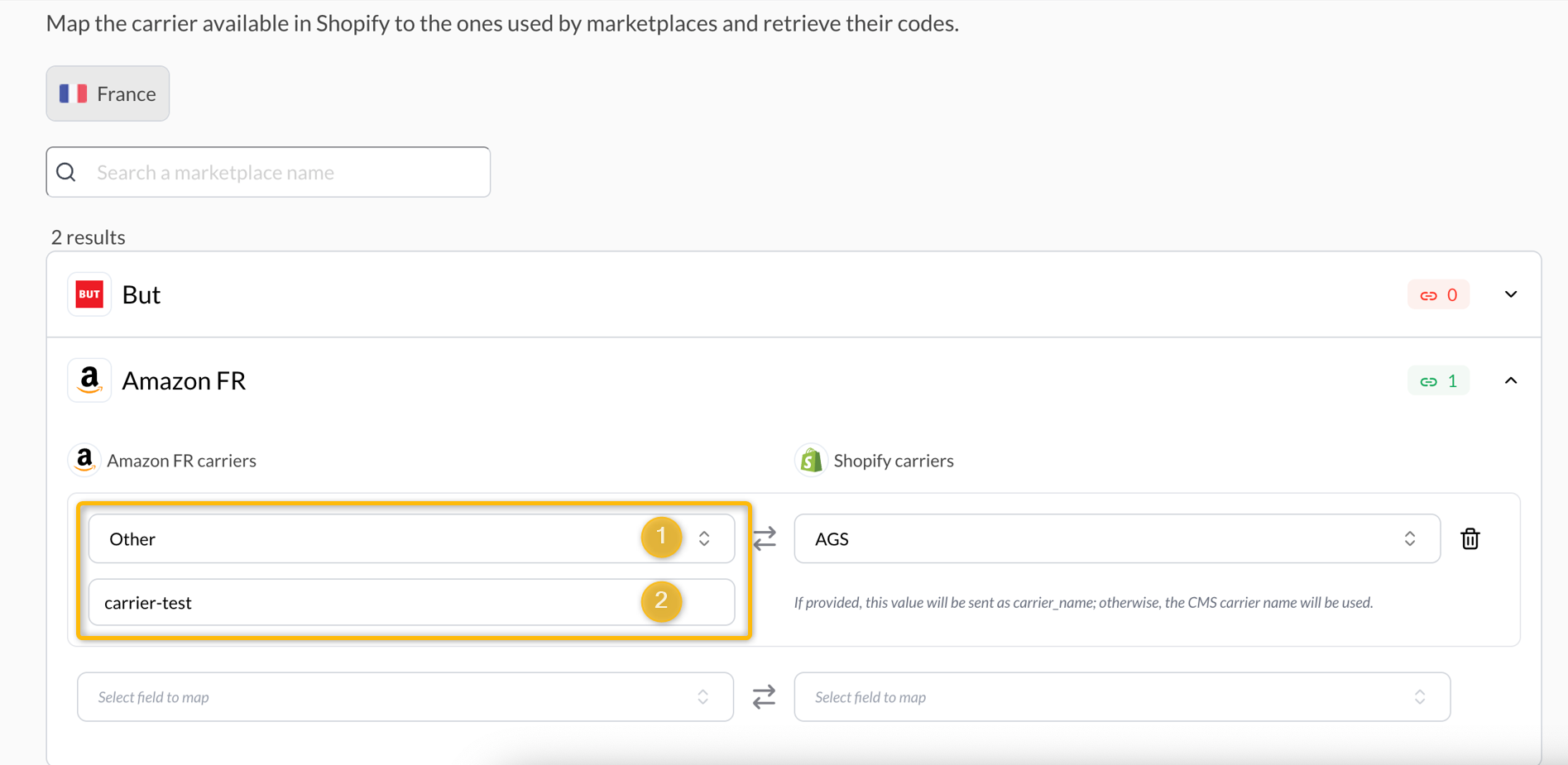
Task: Click the red link count badge for But
Action: tap(1438, 294)
